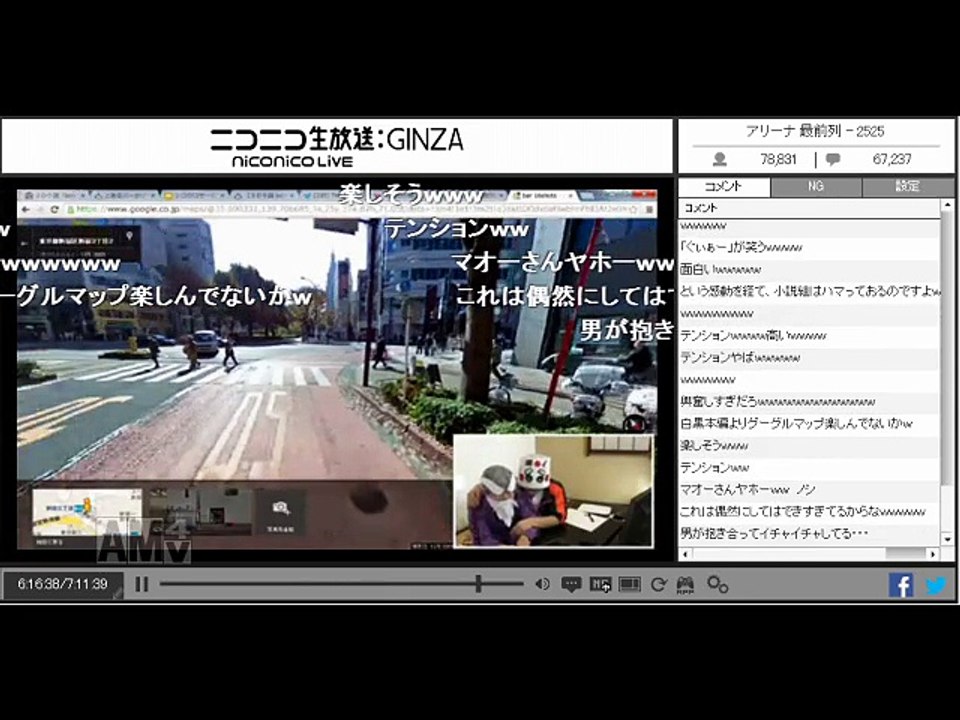Click the comment list scroll down arrow

[x=948, y=539]
